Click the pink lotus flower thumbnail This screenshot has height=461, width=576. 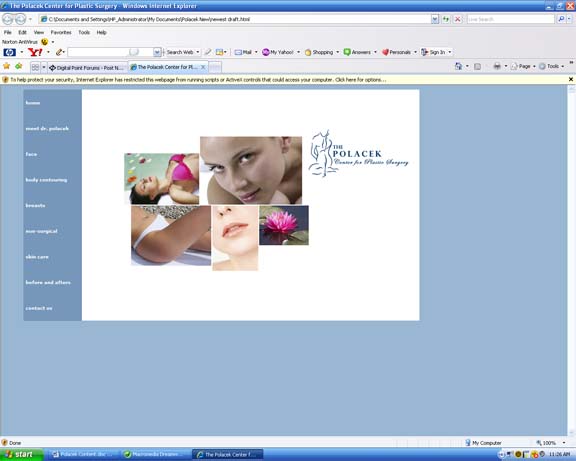point(284,225)
